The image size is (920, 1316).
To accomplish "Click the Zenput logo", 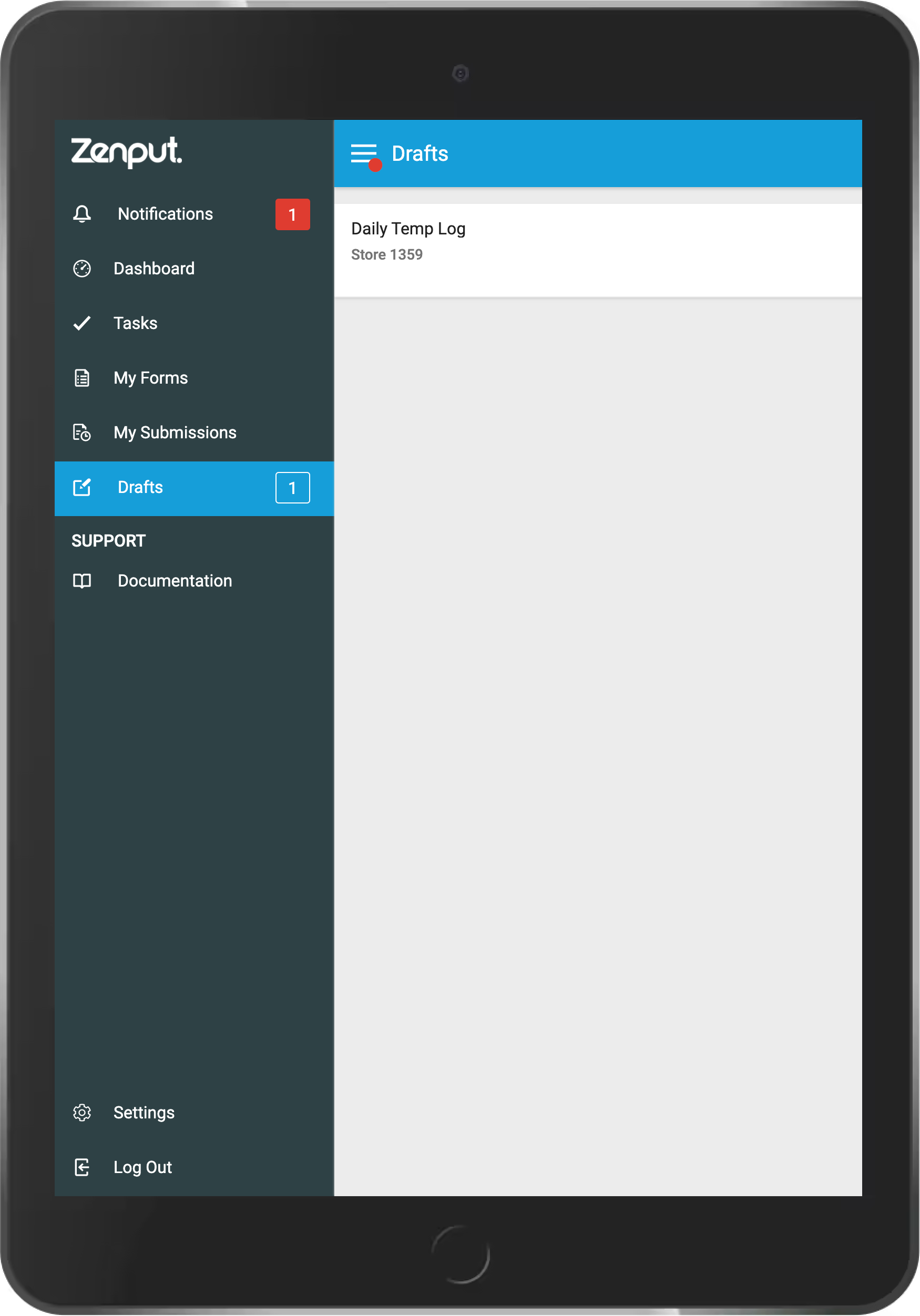I will (x=127, y=152).
